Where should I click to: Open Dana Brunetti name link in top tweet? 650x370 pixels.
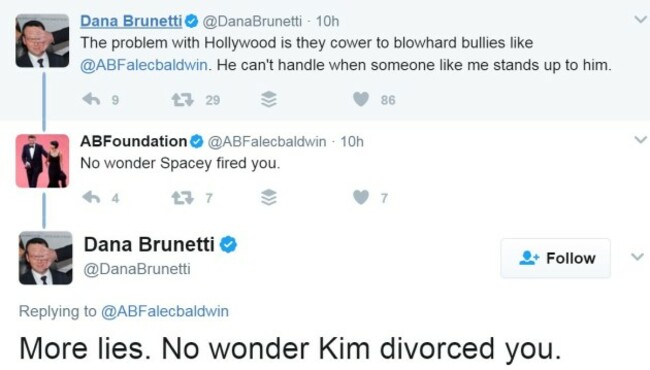(131, 21)
